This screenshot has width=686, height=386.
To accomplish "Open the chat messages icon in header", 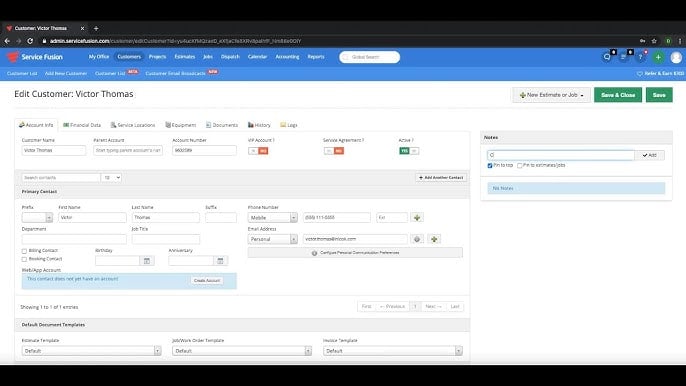I will click(x=607, y=57).
